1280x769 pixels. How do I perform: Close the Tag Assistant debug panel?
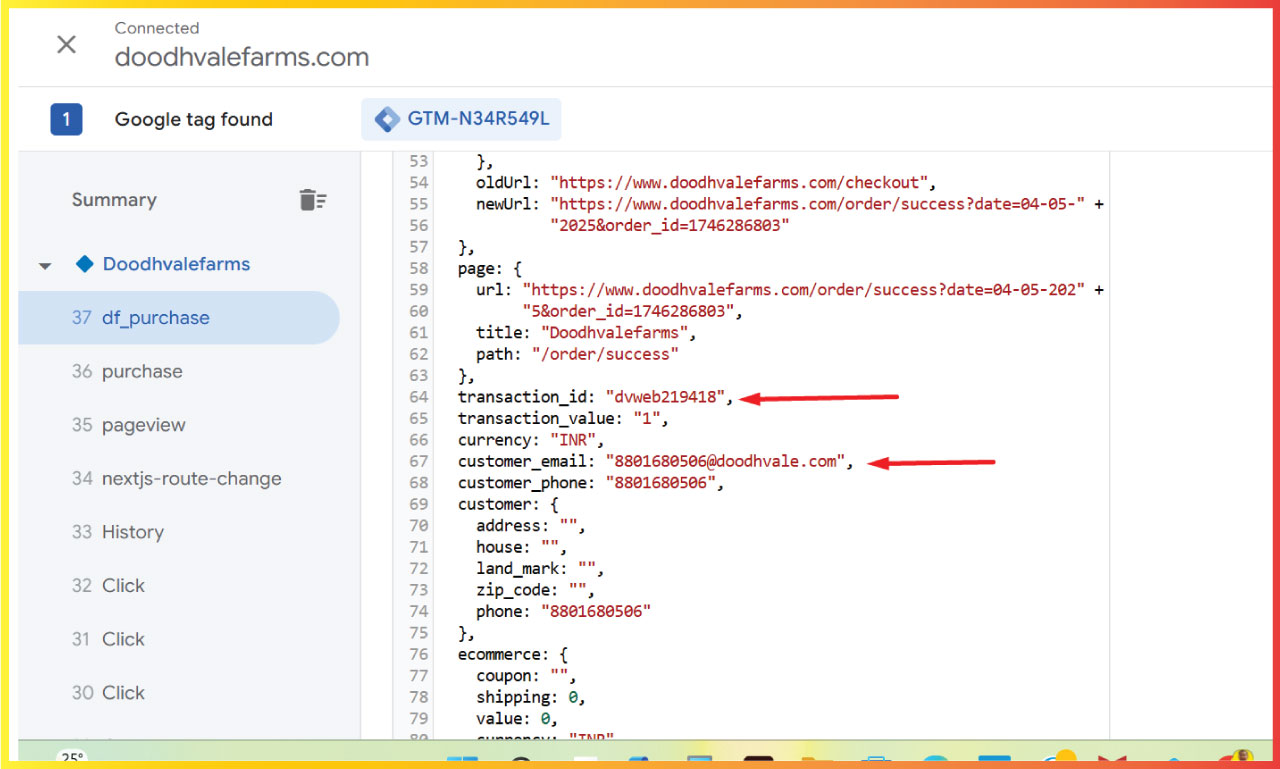(x=66, y=44)
